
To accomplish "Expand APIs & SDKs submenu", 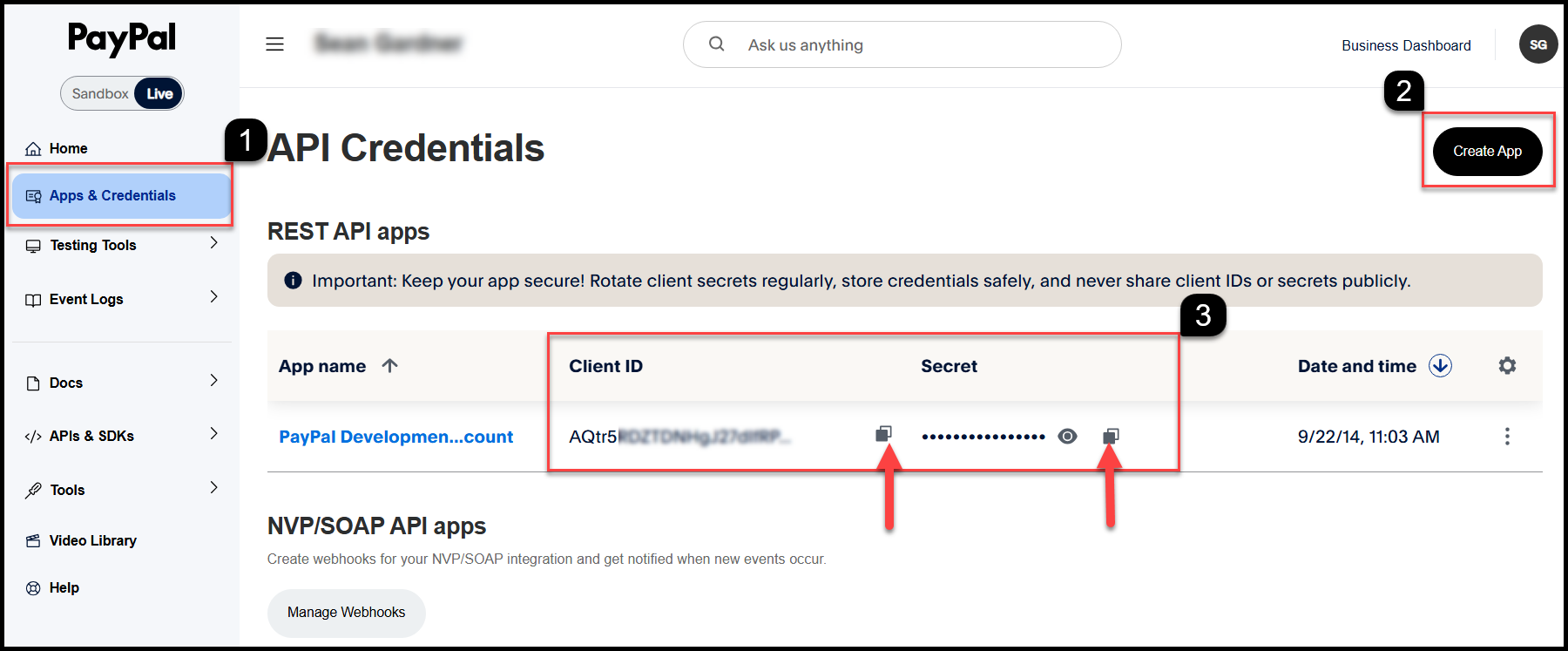I will click(x=214, y=434).
